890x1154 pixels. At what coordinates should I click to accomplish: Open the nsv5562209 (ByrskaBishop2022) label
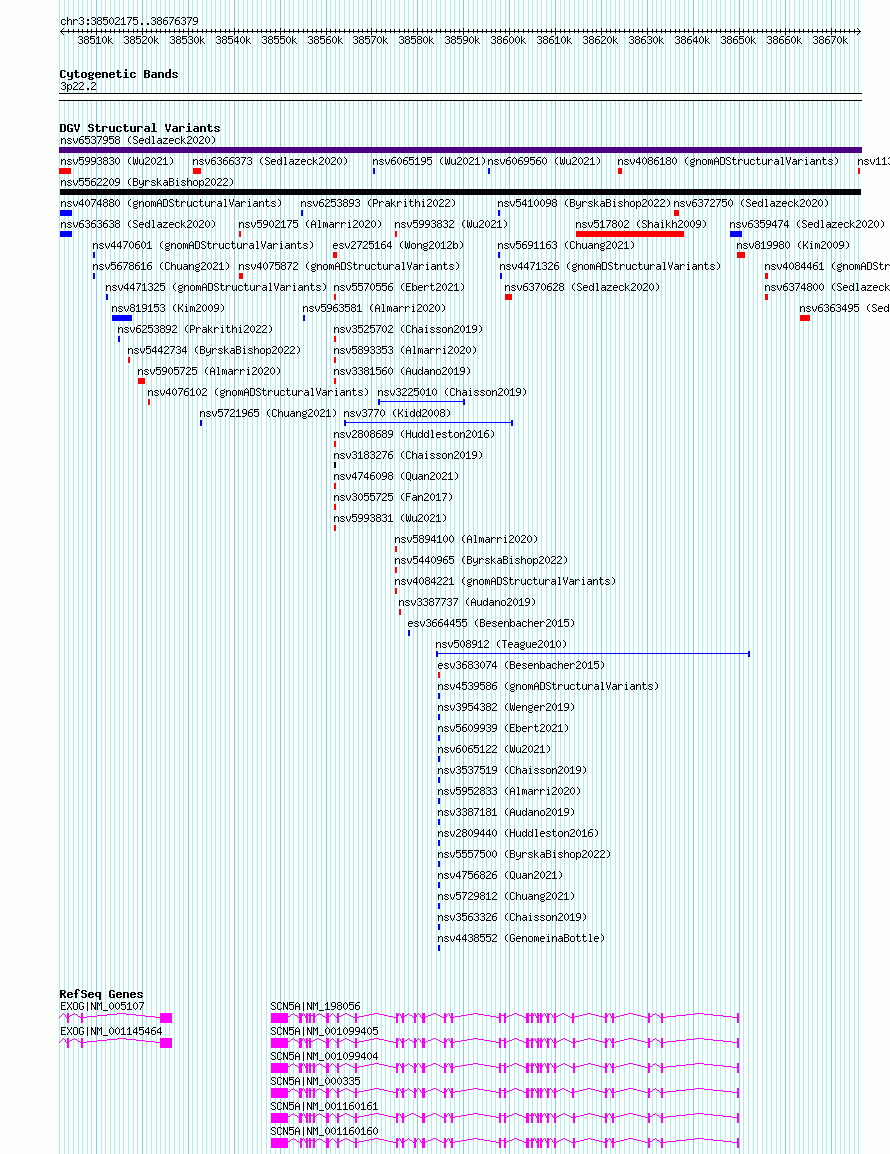pos(146,182)
